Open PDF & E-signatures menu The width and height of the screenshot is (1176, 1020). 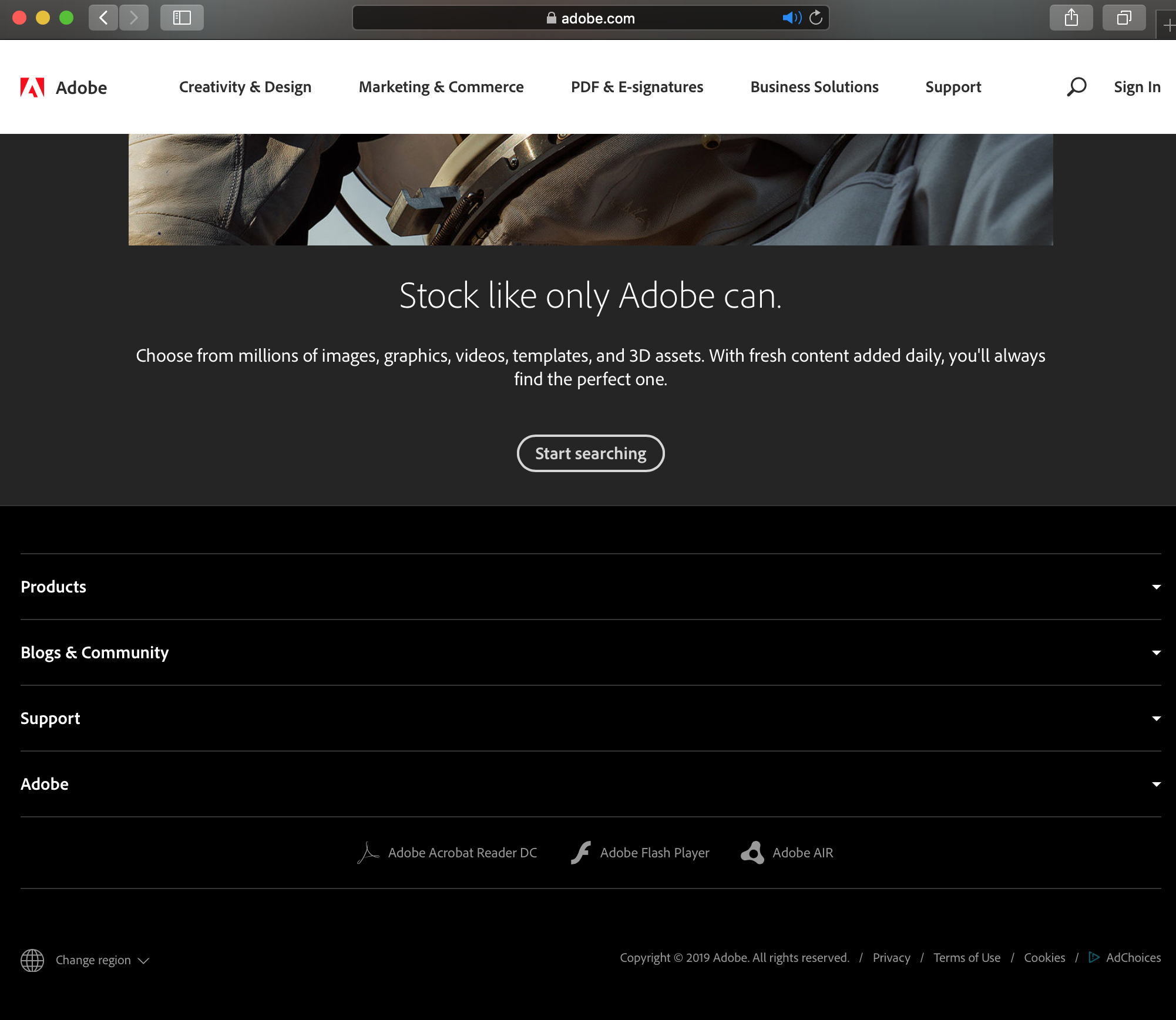pyautogui.click(x=637, y=87)
